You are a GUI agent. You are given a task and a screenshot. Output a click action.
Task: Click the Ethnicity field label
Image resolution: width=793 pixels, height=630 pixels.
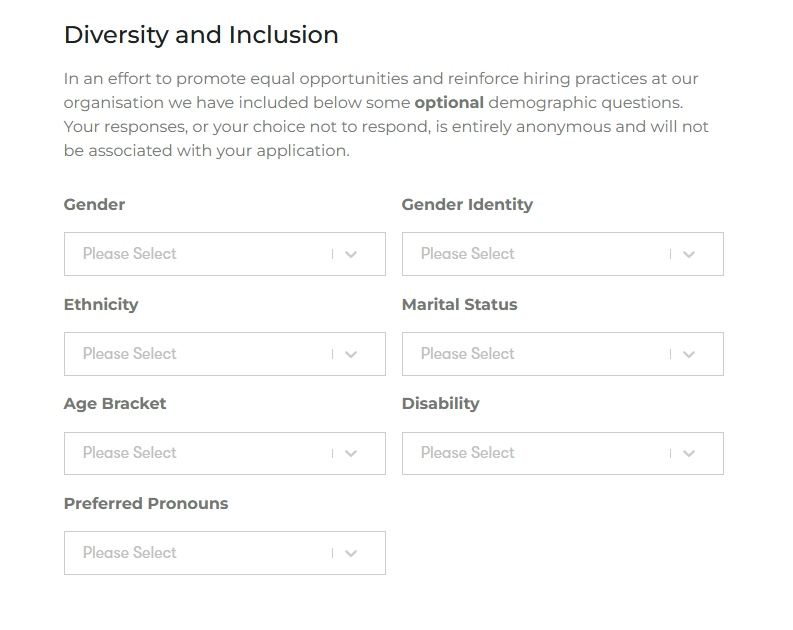[101, 304]
